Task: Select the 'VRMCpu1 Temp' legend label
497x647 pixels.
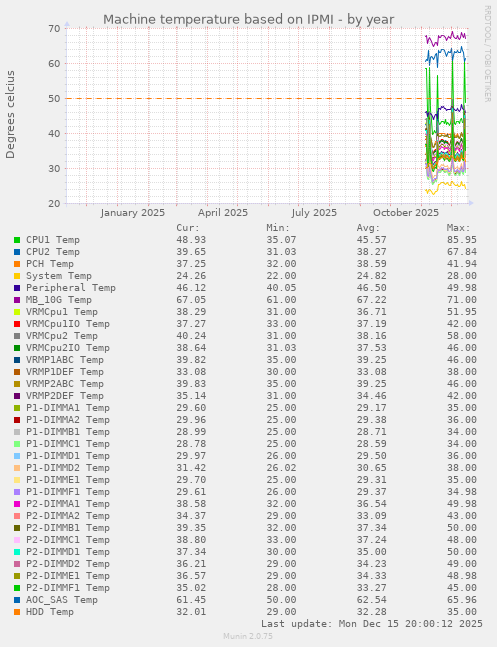Action: (62, 312)
